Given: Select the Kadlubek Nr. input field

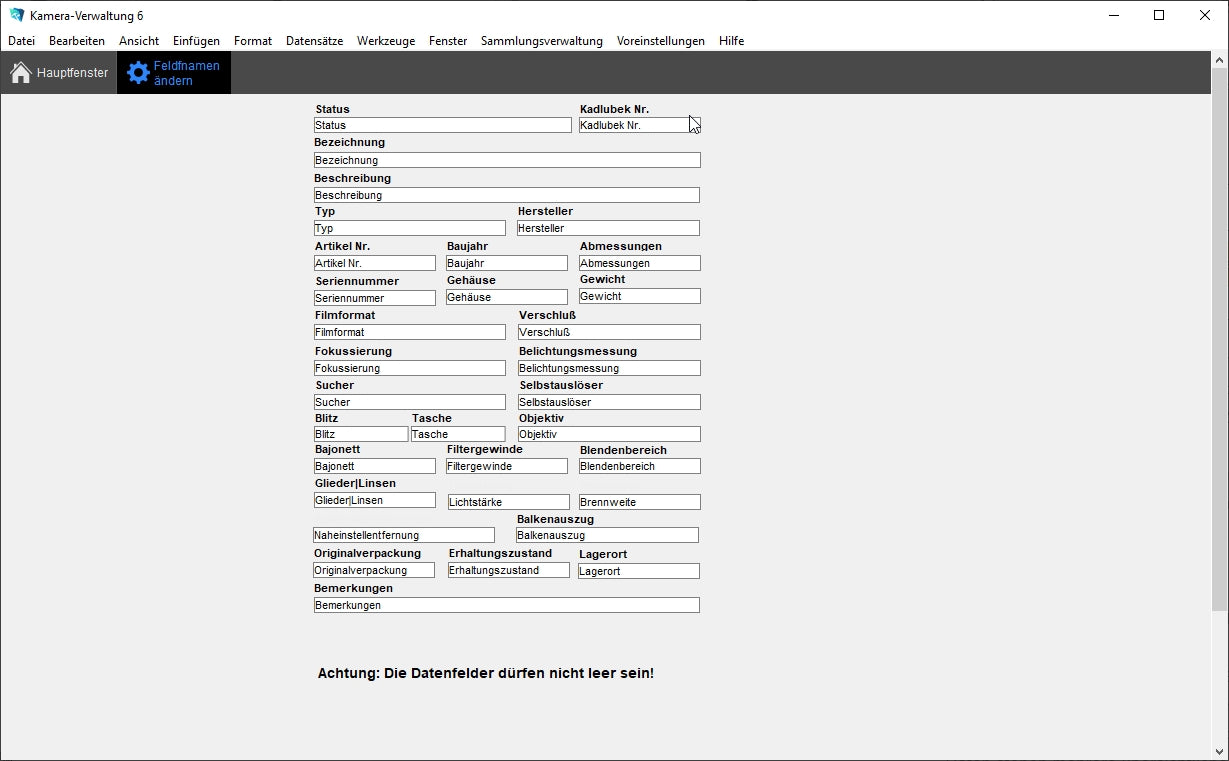Looking at the screenshot, I should point(634,125).
